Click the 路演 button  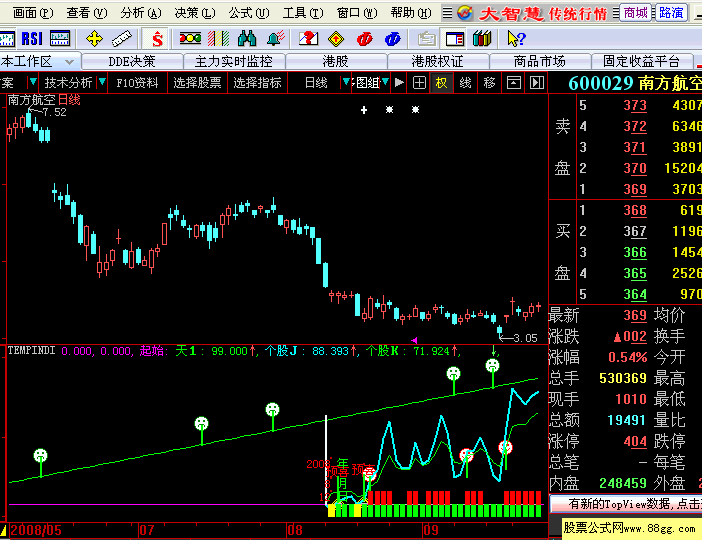672,13
